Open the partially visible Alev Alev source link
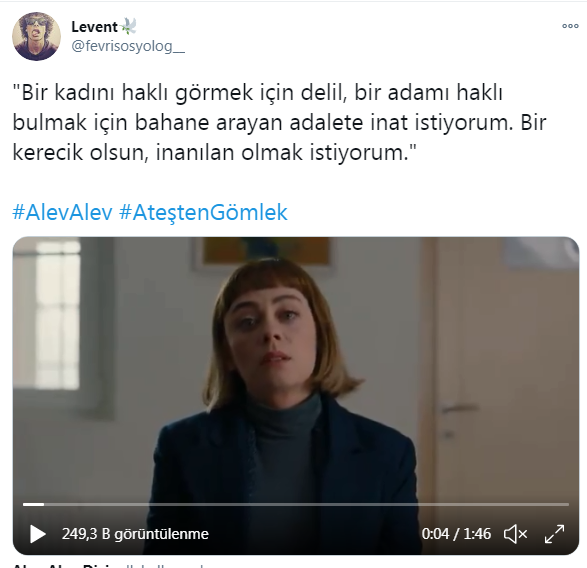The width and height of the screenshot is (587, 568). (109, 565)
